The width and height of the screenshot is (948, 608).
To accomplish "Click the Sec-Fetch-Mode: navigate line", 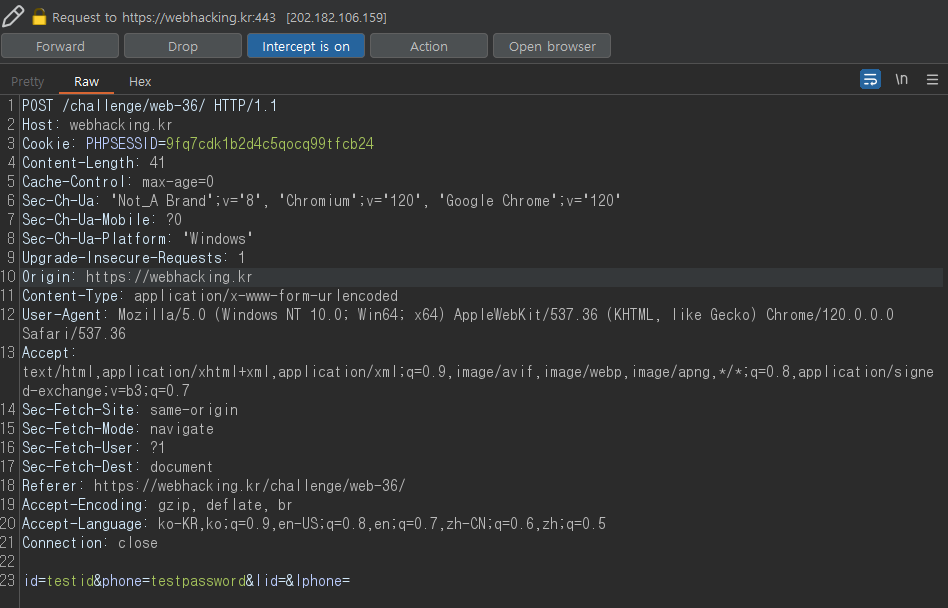I will [x=118, y=429].
